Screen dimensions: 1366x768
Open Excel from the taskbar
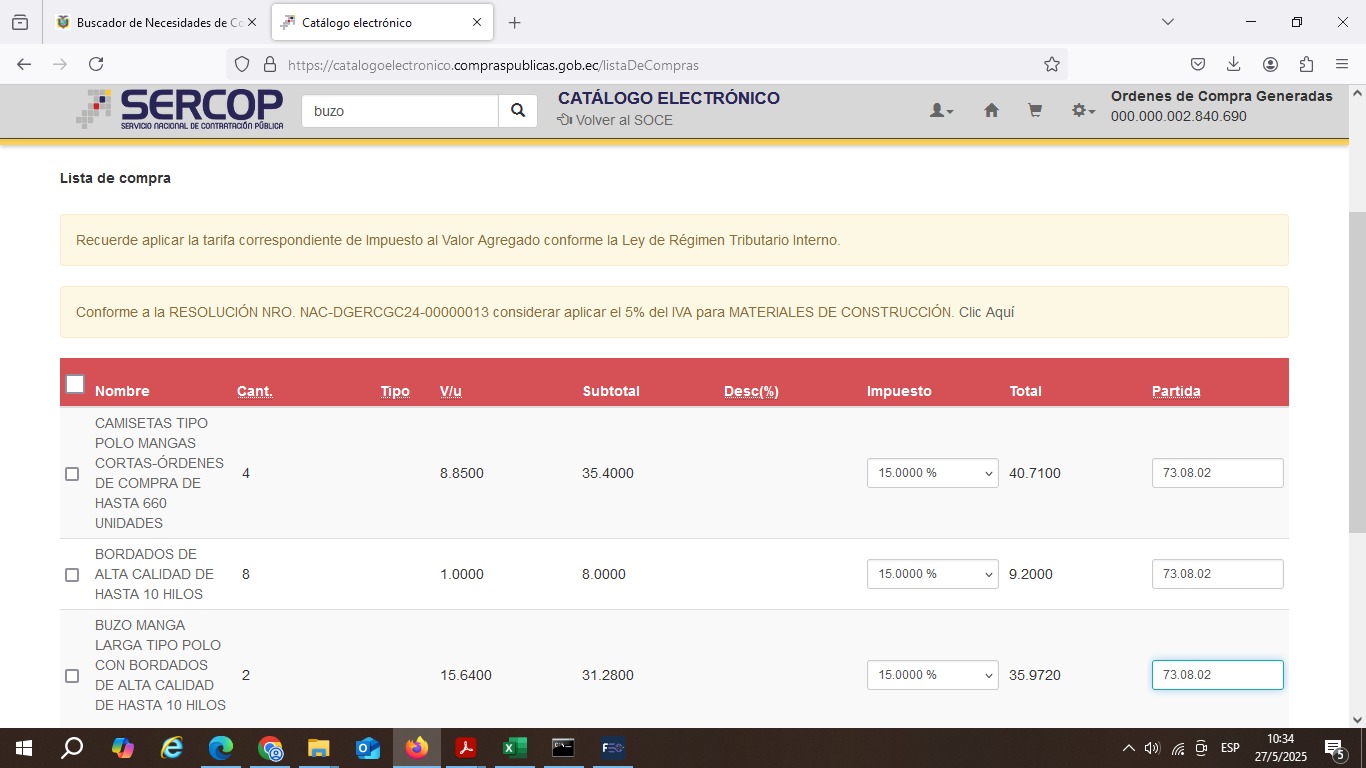coord(514,748)
